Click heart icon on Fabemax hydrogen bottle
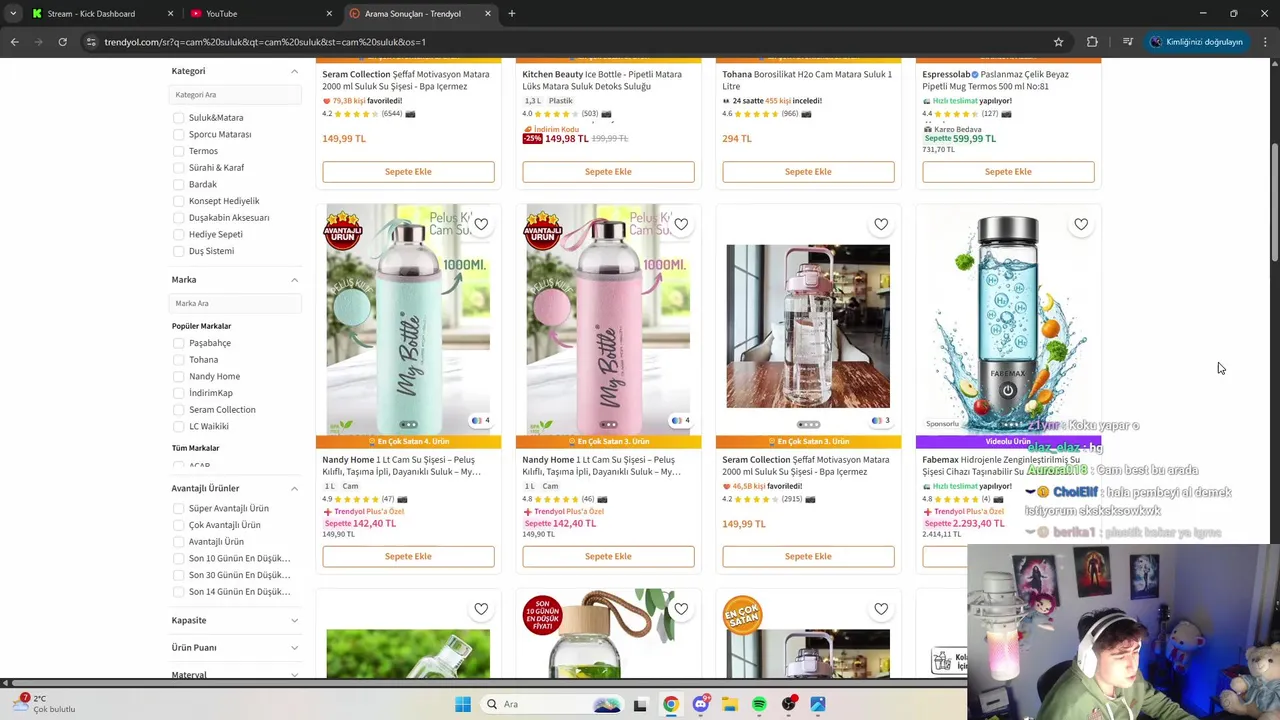1280x720 pixels. tap(1081, 224)
